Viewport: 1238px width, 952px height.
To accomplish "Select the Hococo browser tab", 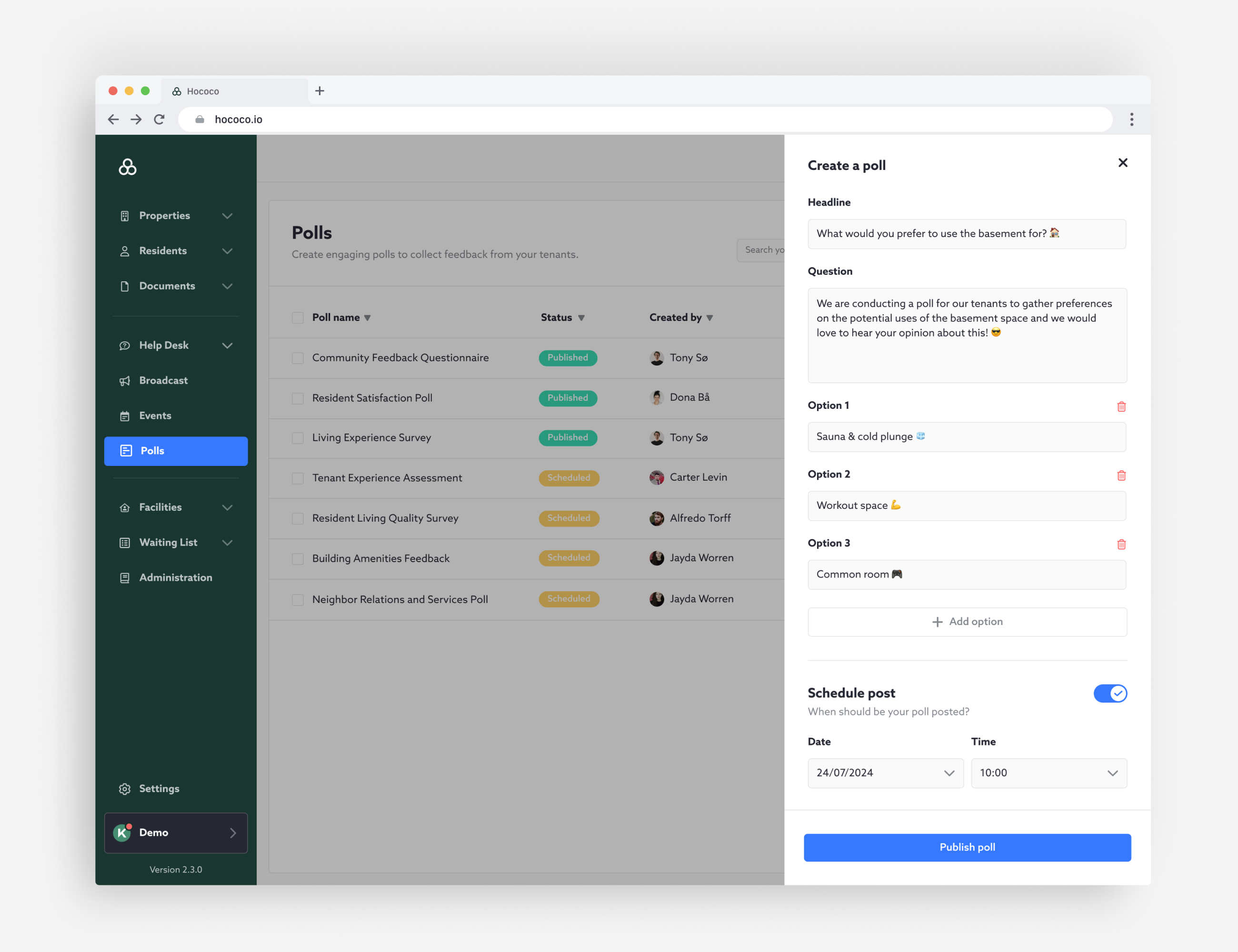I will click(x=203, y=90).
